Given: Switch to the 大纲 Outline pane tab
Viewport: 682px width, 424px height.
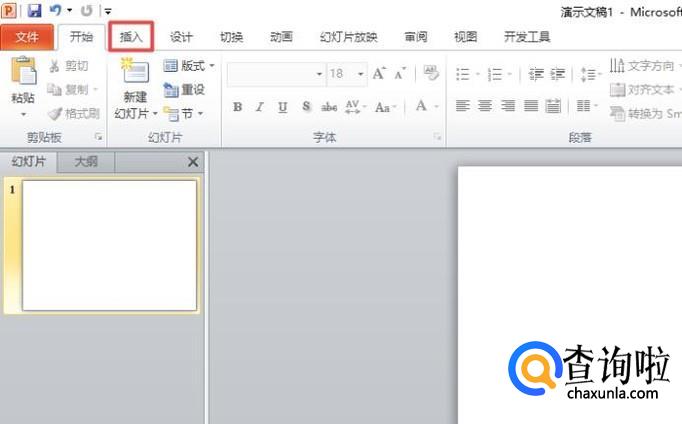Looking at the screenshot, I should click(86, 162).
